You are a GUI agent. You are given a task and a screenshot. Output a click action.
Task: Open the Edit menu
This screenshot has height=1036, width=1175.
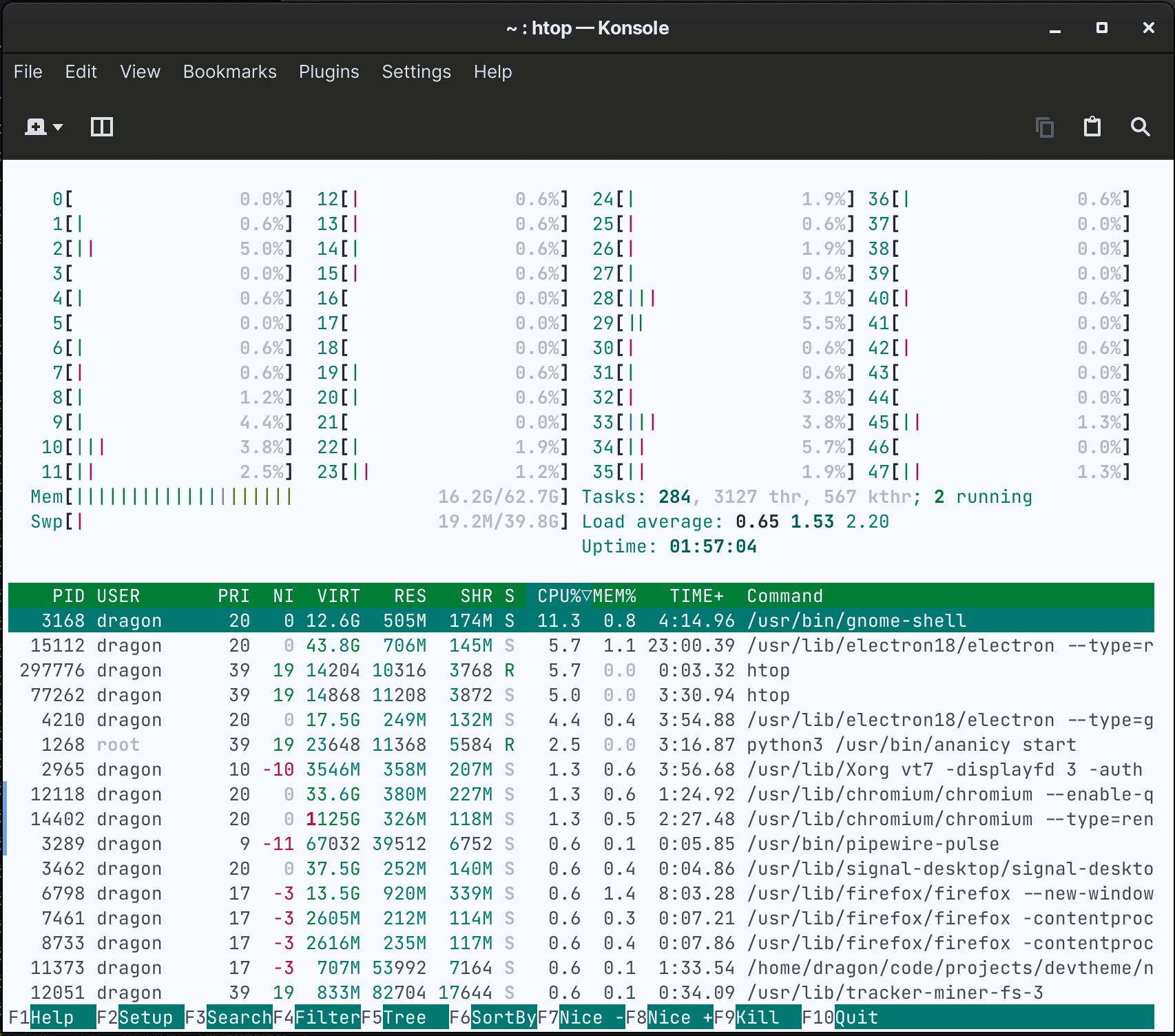pyautogui.click(x=81, y=72)
